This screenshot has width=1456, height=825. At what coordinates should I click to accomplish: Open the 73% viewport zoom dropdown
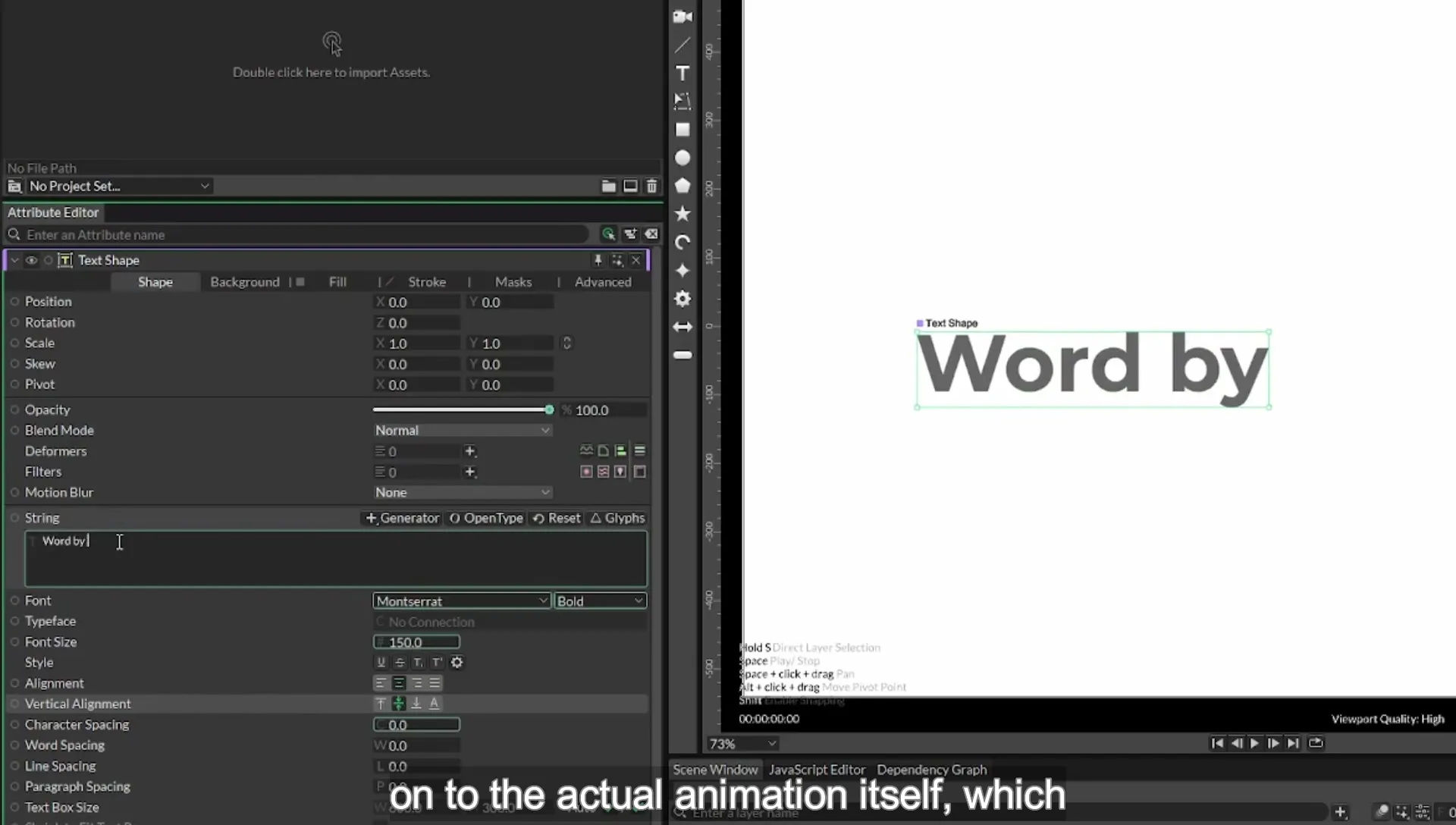(742, 744)
